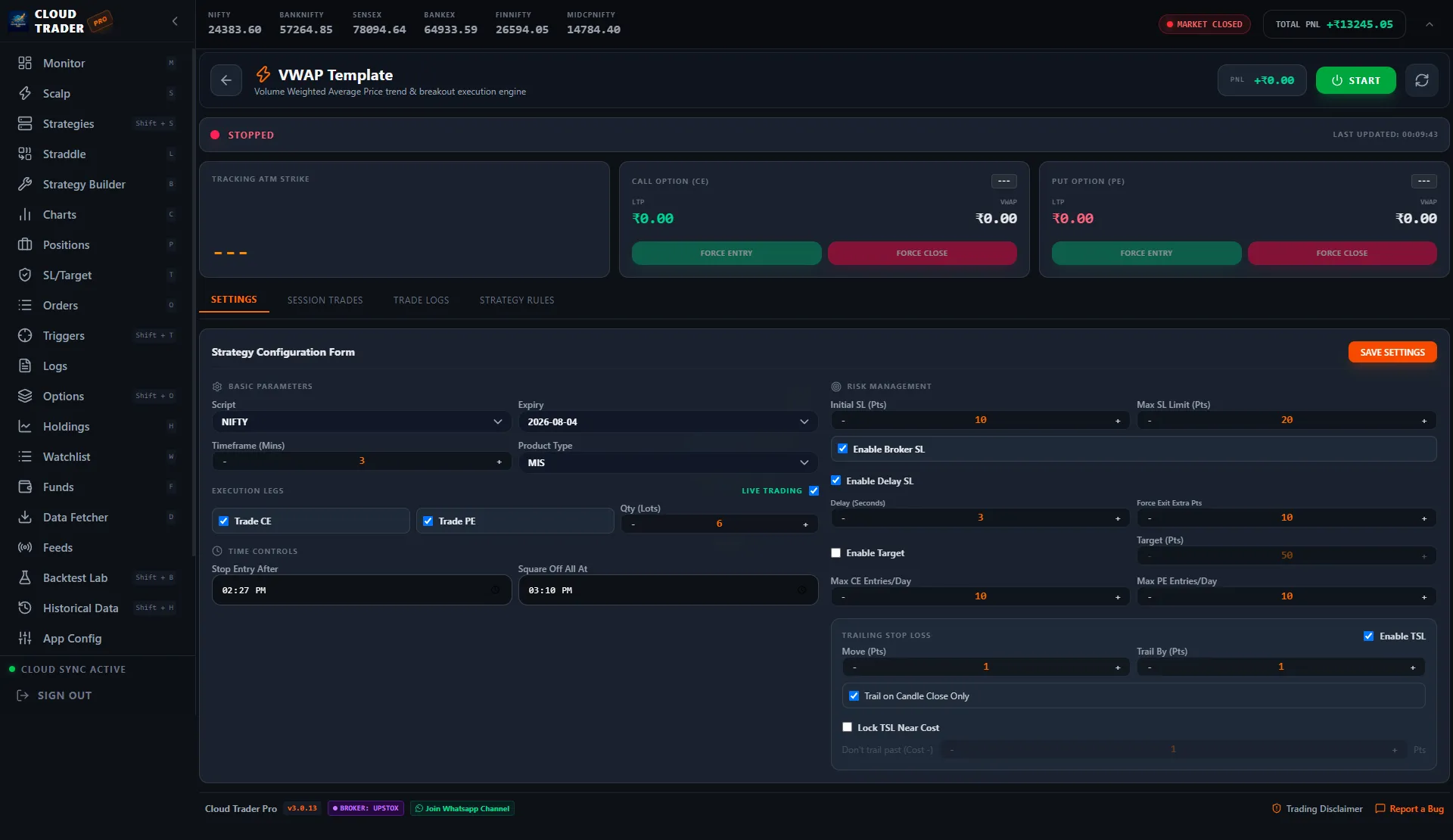Click Force Entry for Call Option
Screen dimensions: 1453x840
(x=726, y=253)
